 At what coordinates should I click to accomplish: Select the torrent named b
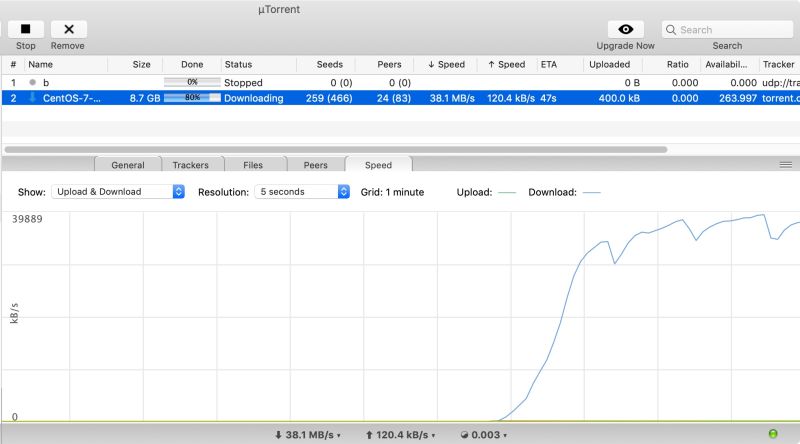point(46,83)
